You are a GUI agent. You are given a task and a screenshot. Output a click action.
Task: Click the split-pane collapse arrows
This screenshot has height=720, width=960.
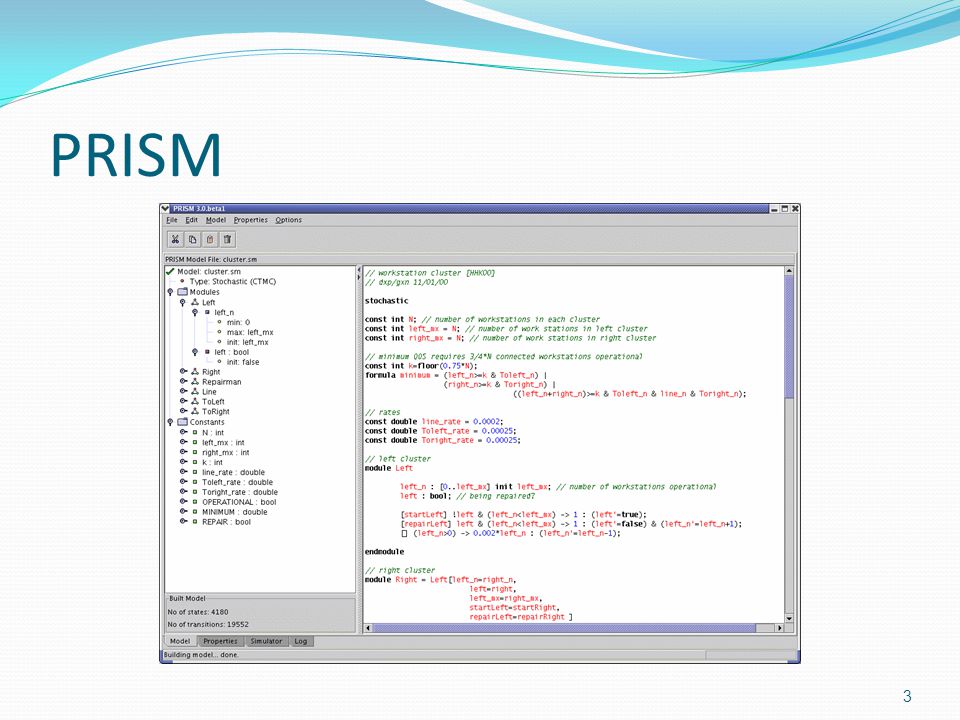(359, 274)
